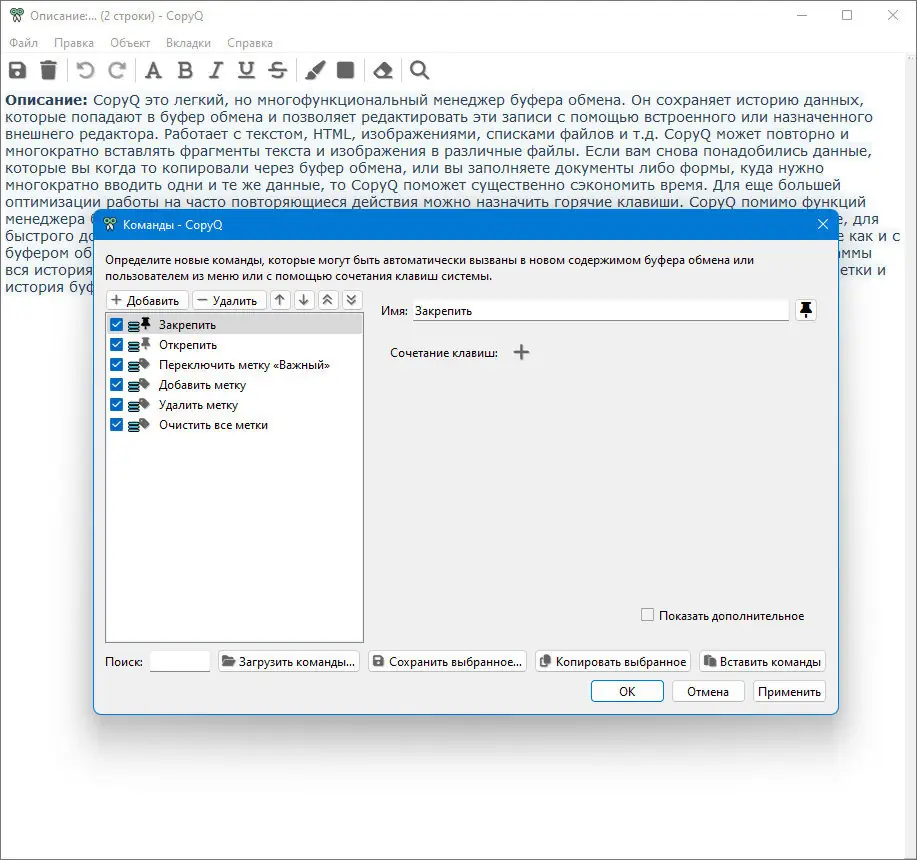Image resolution: width=917 pixels, height=860 pixels.
Task: Click the bold word Описание: in the editor
Action: pyautogui.click(x=46, y=100)
